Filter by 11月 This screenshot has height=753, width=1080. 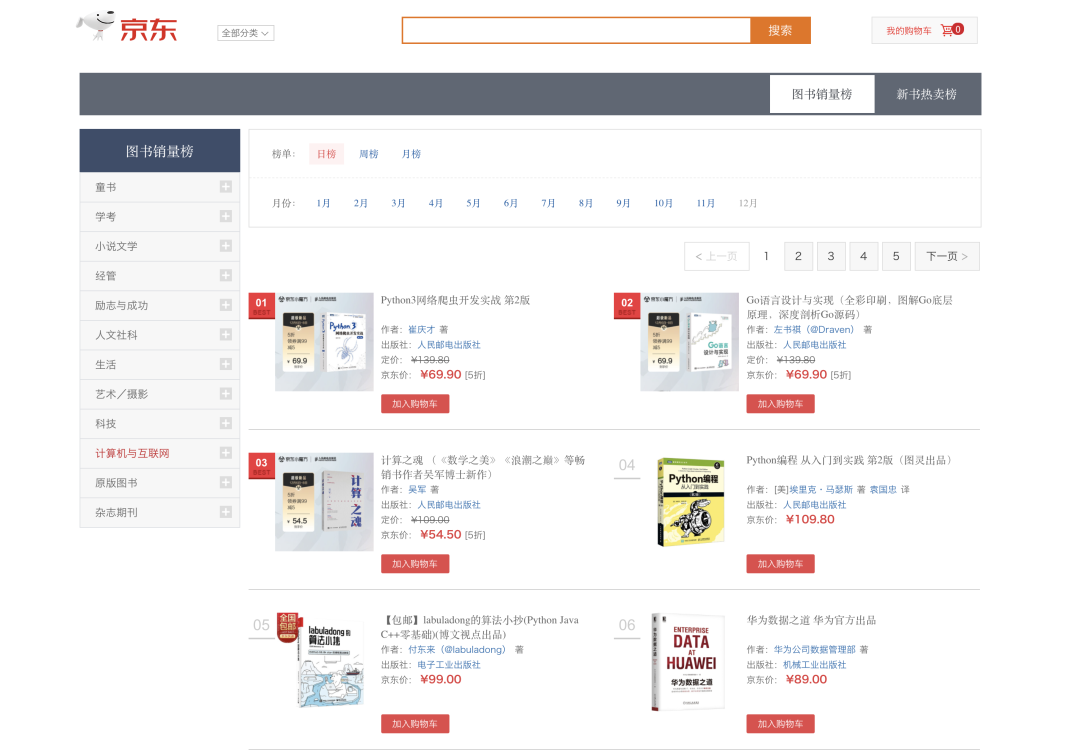coord(706,203)
